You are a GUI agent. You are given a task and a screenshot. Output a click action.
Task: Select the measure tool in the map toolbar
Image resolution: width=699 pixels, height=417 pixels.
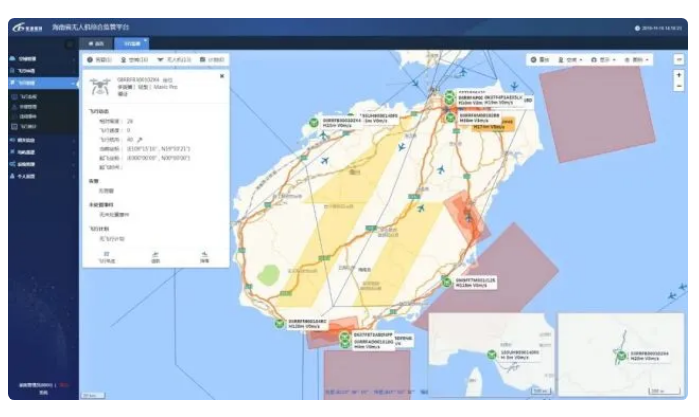click(539, 60)
